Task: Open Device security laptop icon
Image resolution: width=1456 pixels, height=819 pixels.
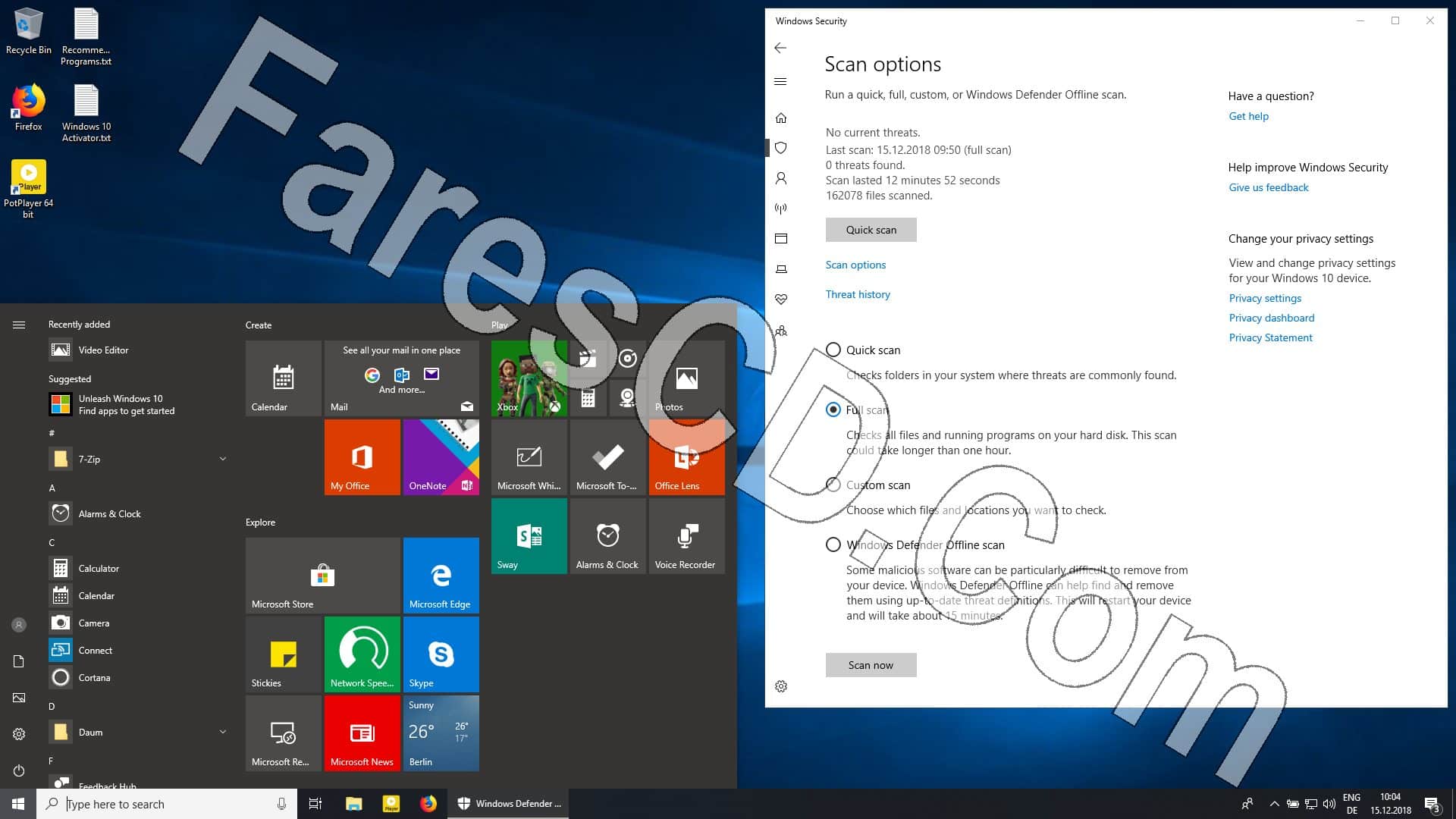Action: (781, 269)
